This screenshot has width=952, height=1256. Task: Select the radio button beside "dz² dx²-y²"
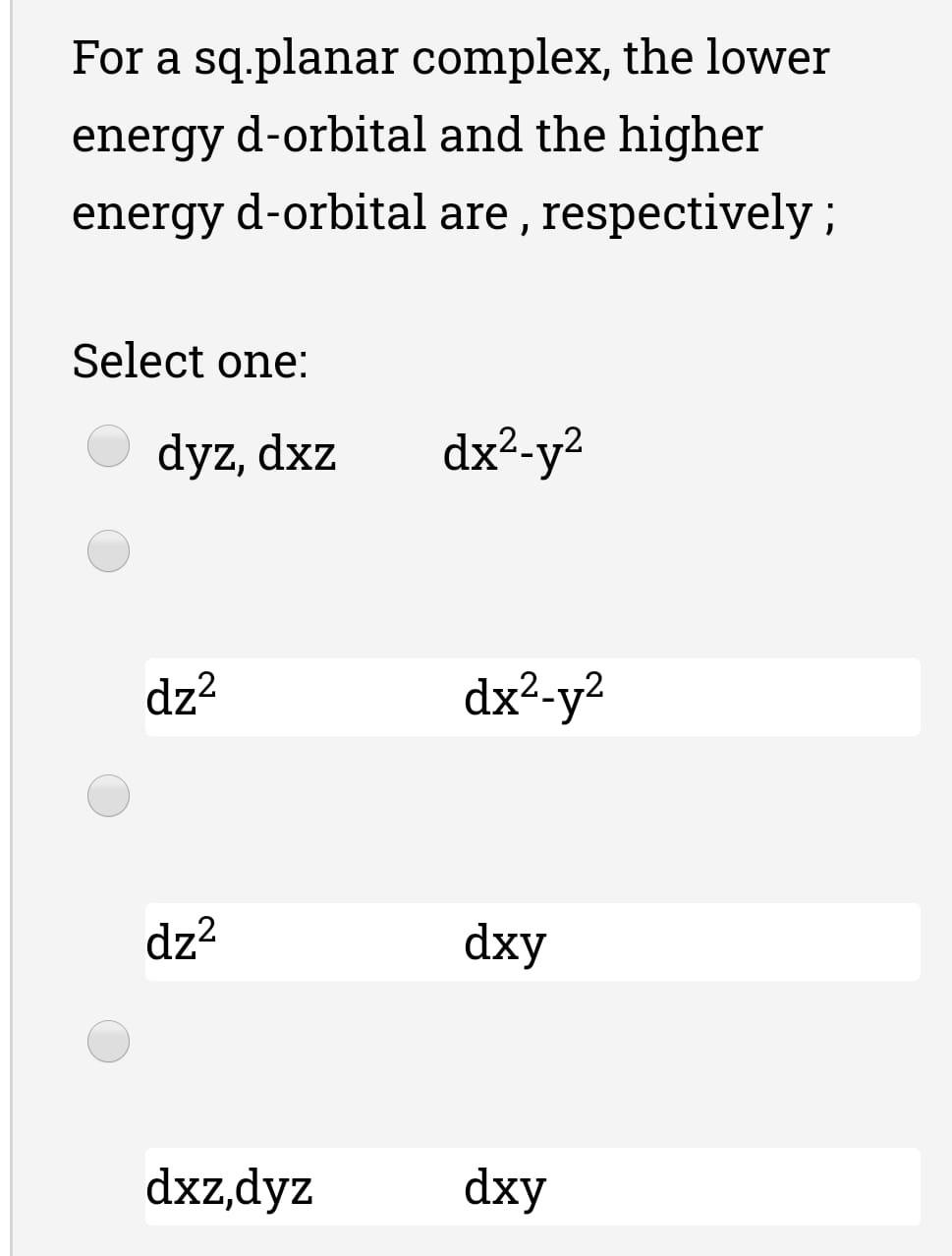click(106, 550)
